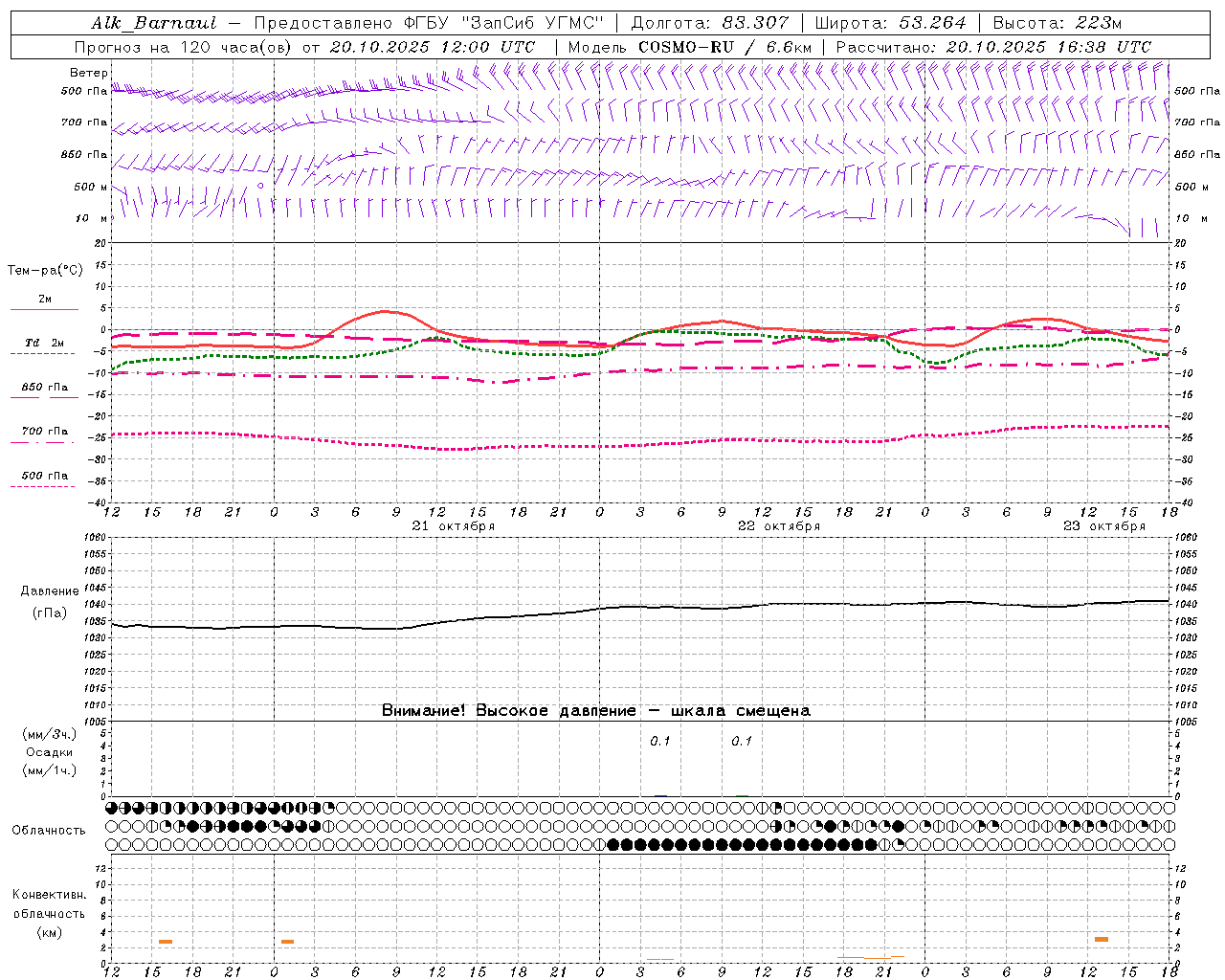Click the (мм/3ч.) precipitation unit label
Screen dimensions: 1225x980
click(50, 734)
